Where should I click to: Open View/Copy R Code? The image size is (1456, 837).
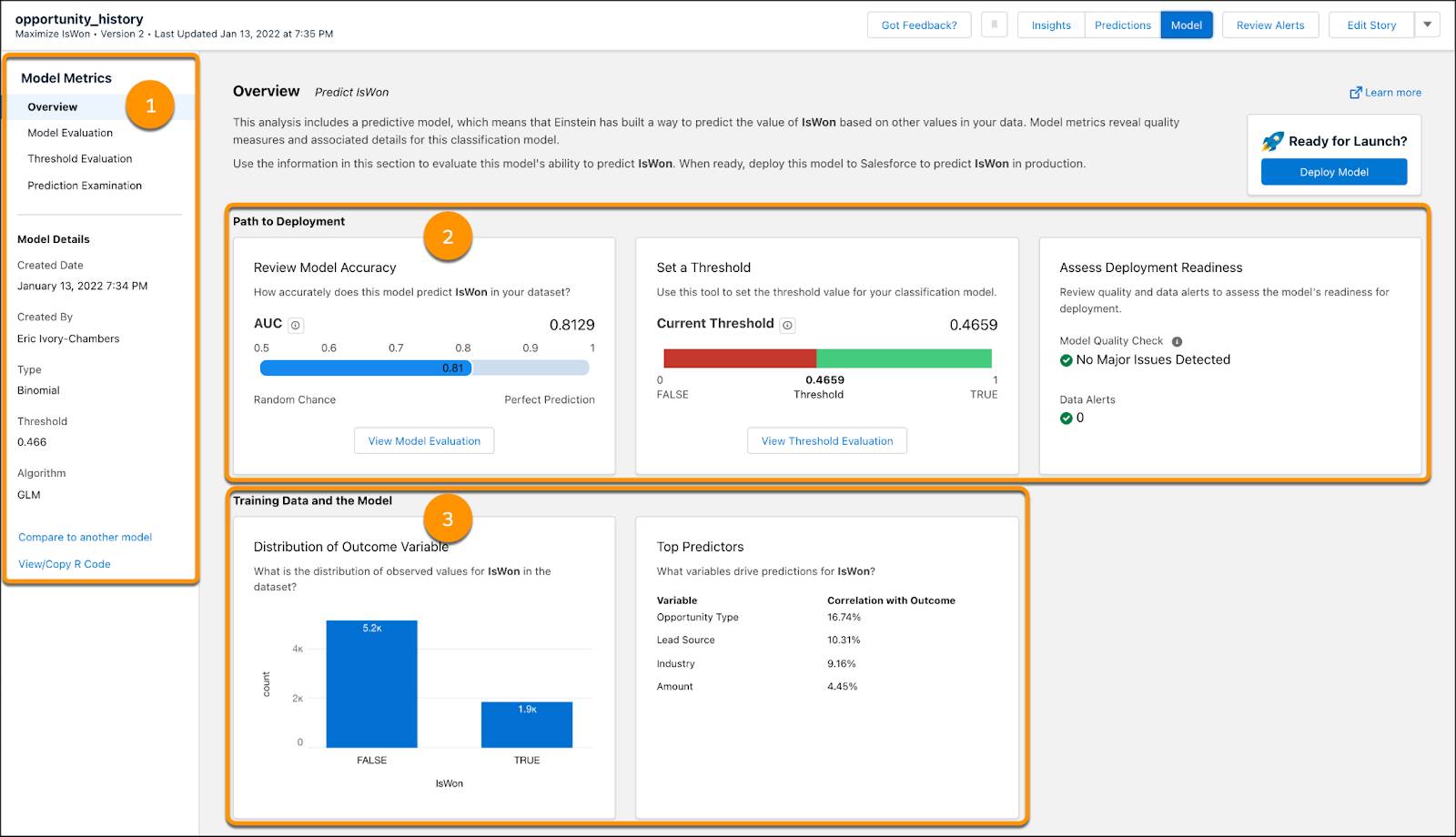click(64, 563)
